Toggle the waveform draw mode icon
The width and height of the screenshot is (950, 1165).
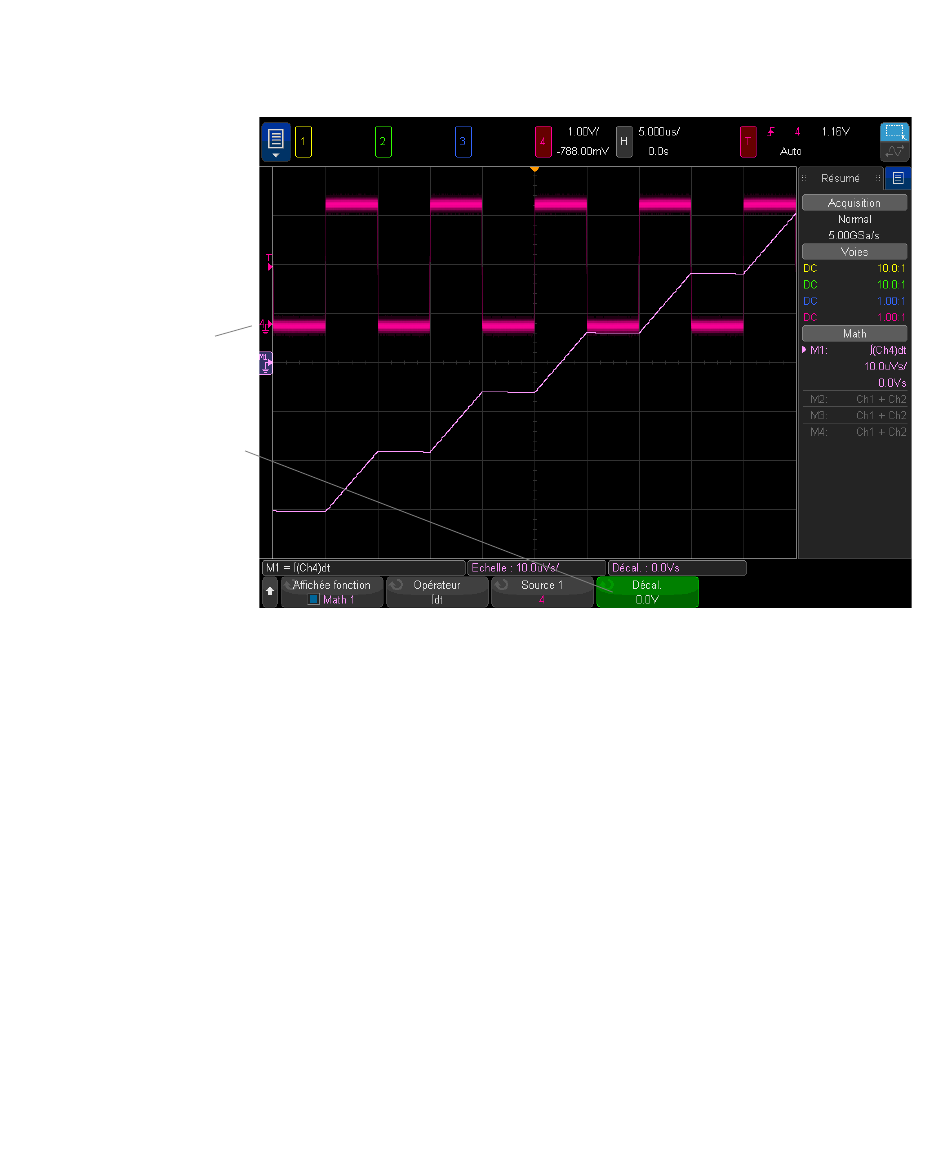[x=894, y=152]
